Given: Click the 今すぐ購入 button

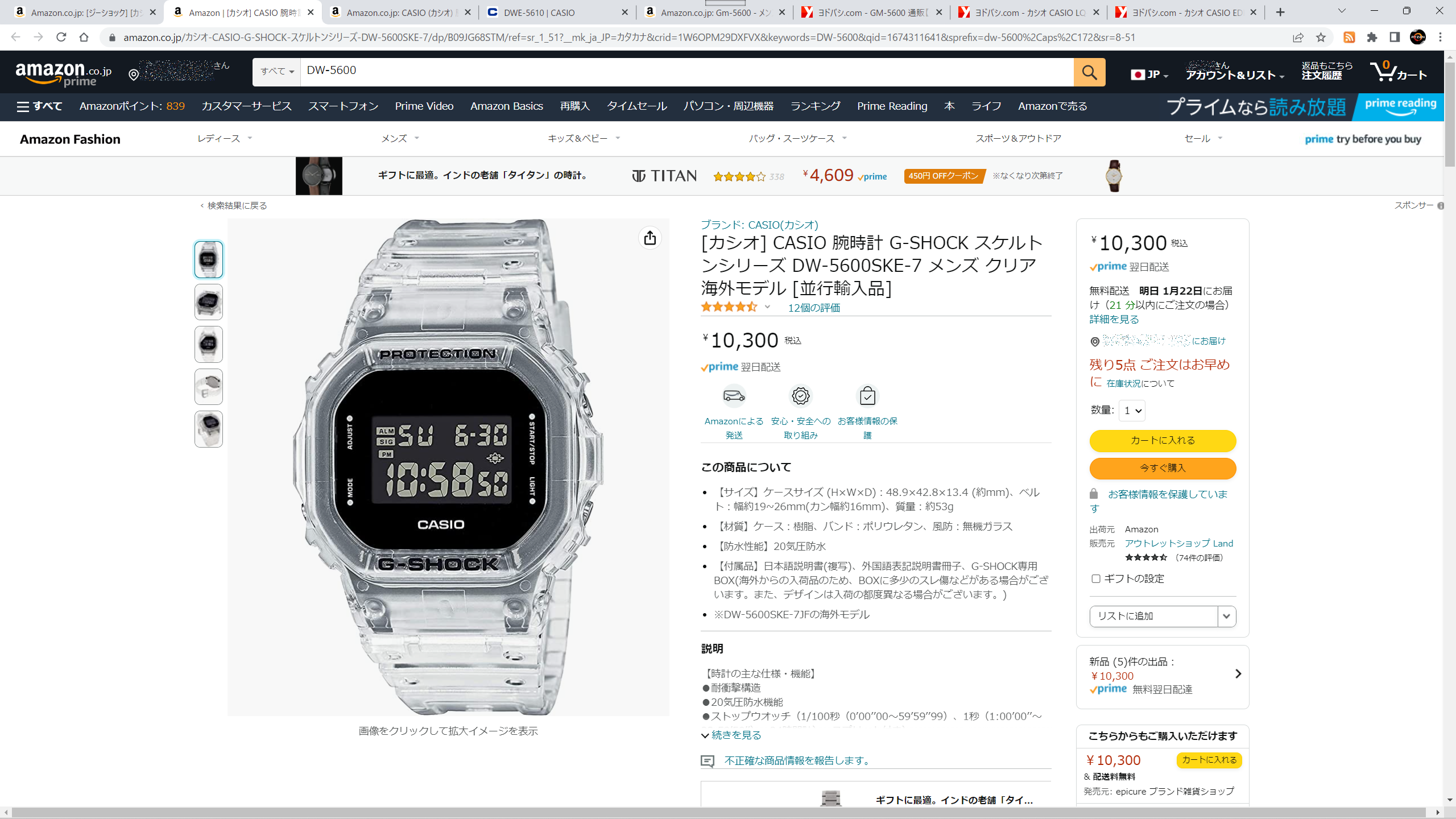Looking at the screenshot, I should [1163, 468].
